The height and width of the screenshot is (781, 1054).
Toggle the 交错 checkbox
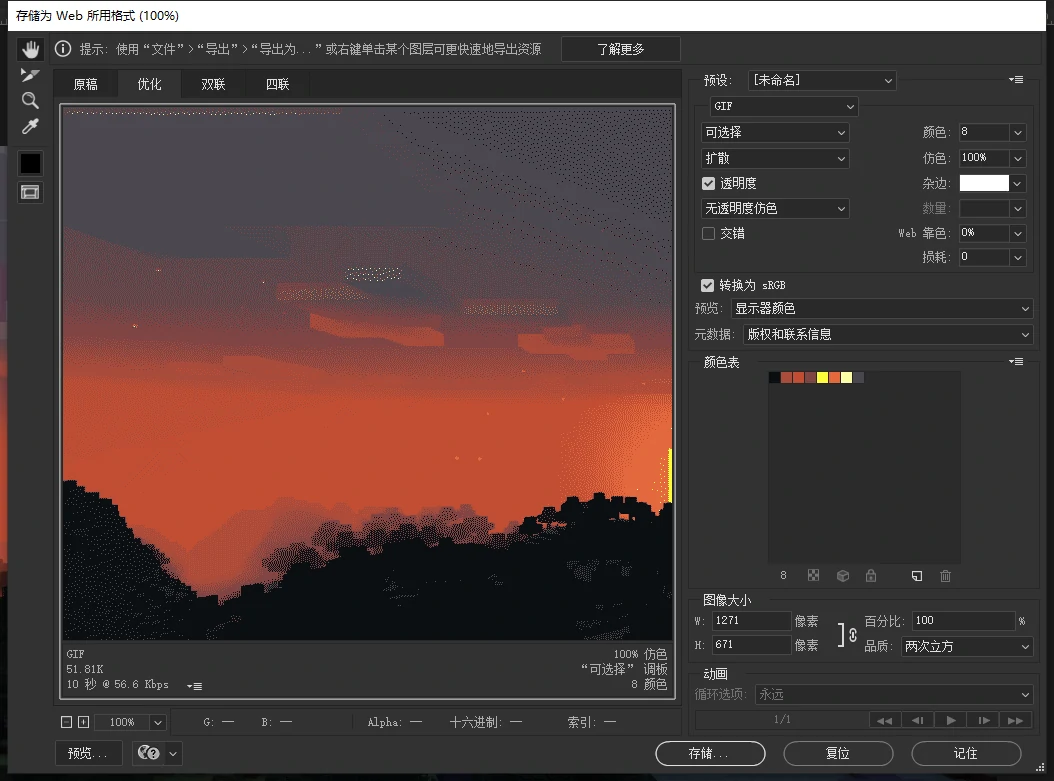click(x=707, y=233)
